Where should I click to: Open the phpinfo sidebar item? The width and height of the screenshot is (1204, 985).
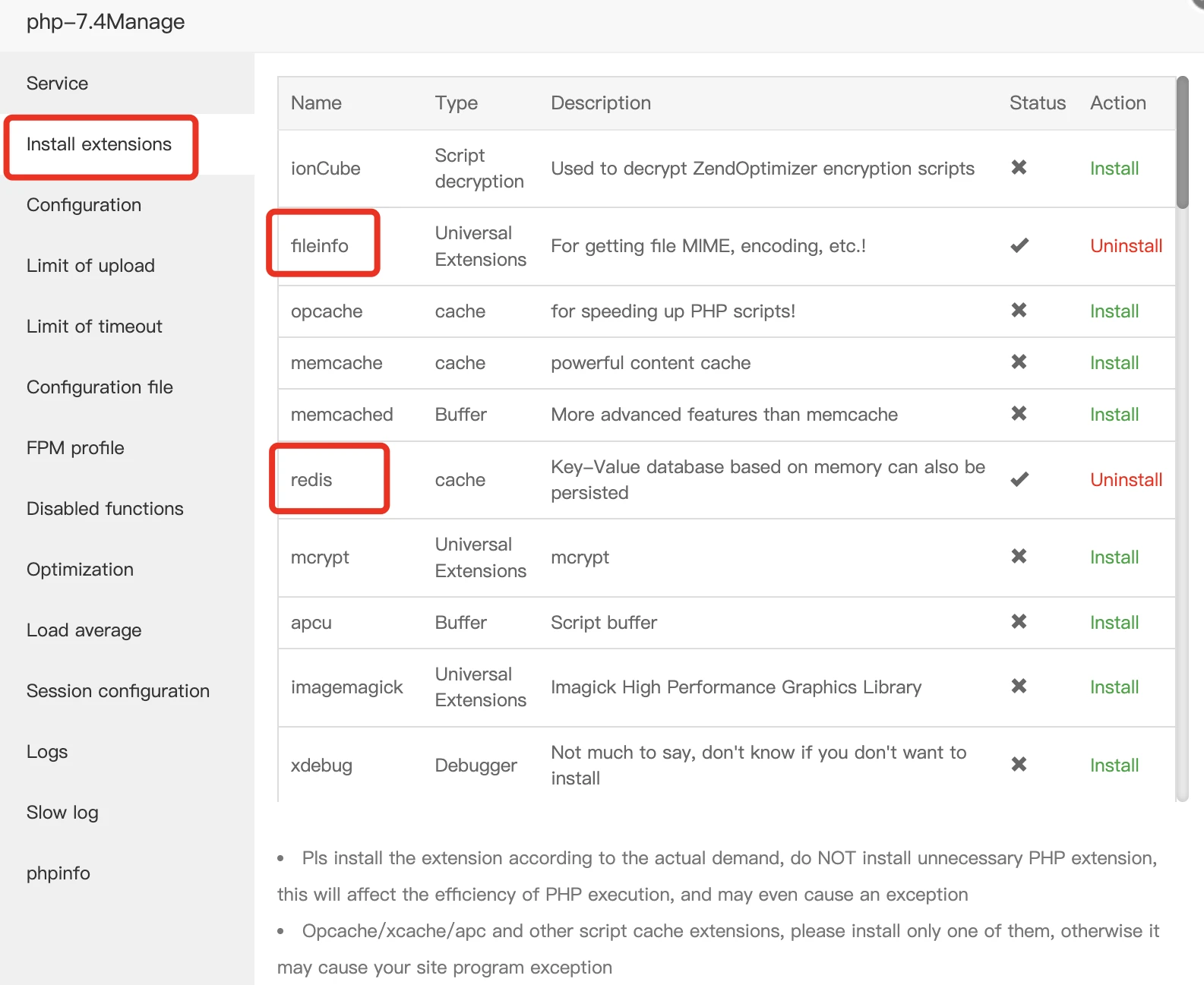click(x=58, y=873)
